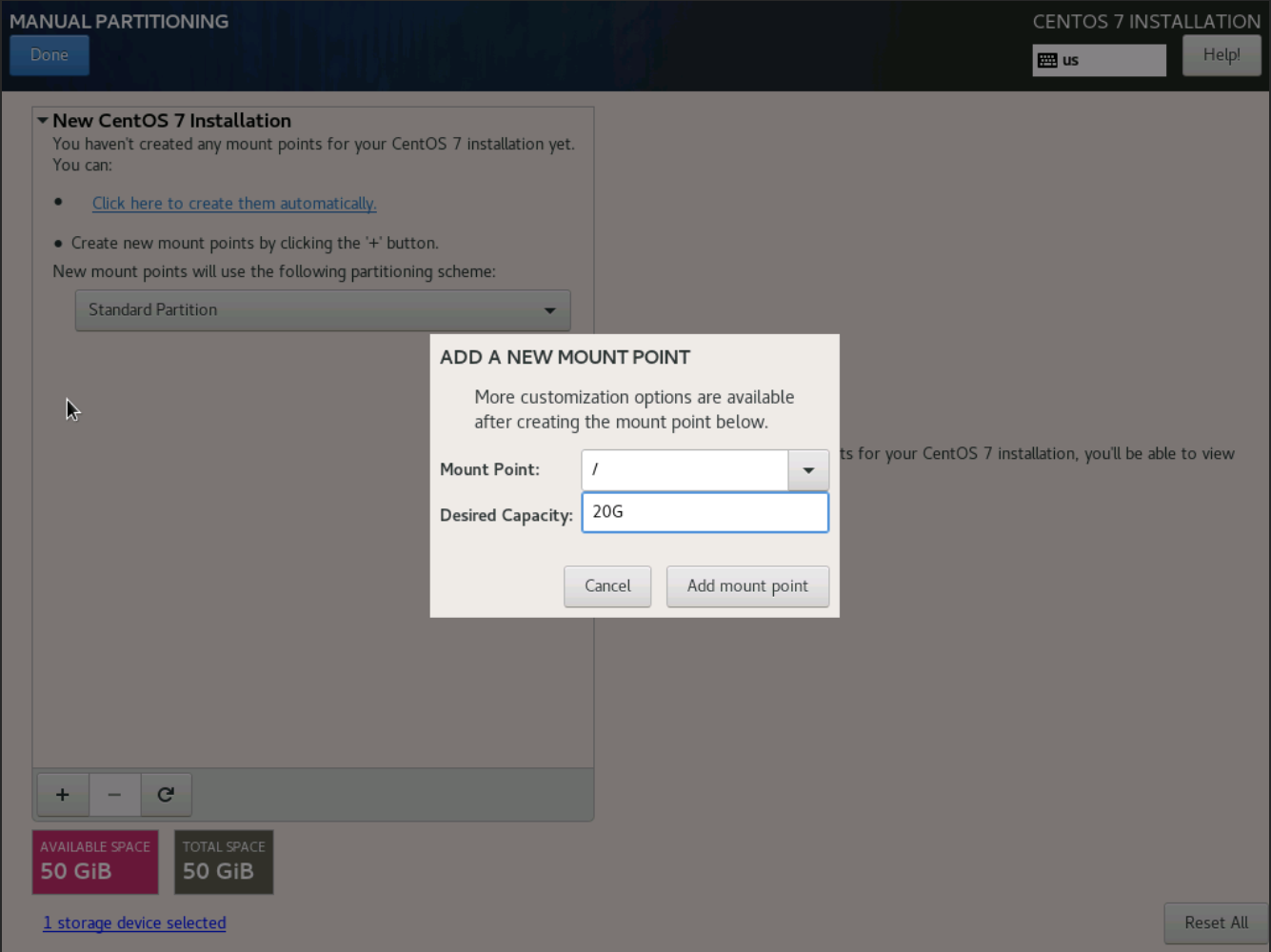The width and height of the screenshot is (1271, 952).
Task: Click the Done button
Action: click(x=50, y=55)
